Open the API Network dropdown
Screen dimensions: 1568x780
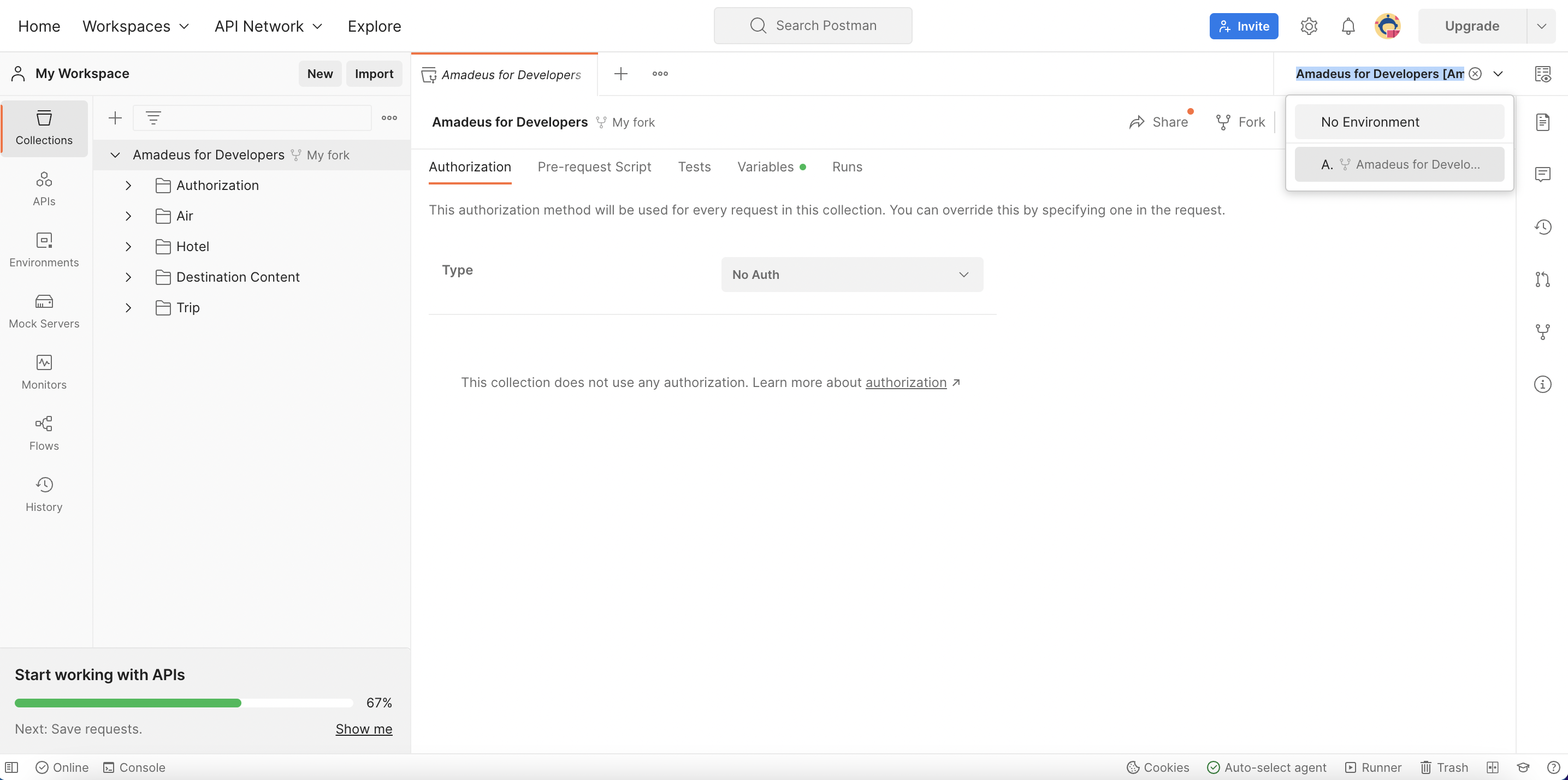[x=269, y=26]
